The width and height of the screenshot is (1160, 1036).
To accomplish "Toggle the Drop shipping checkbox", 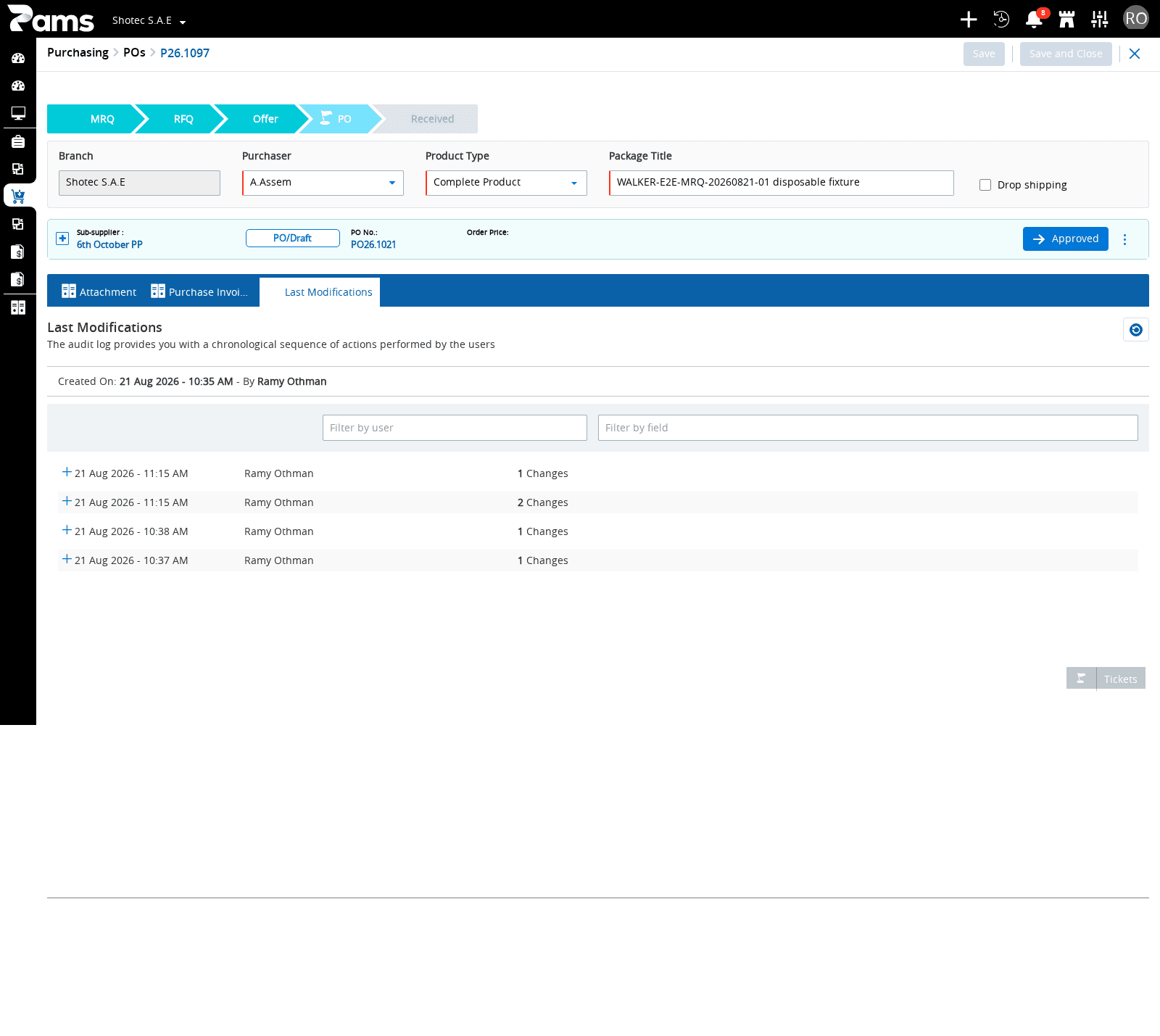I will click(x=985, y=185).
